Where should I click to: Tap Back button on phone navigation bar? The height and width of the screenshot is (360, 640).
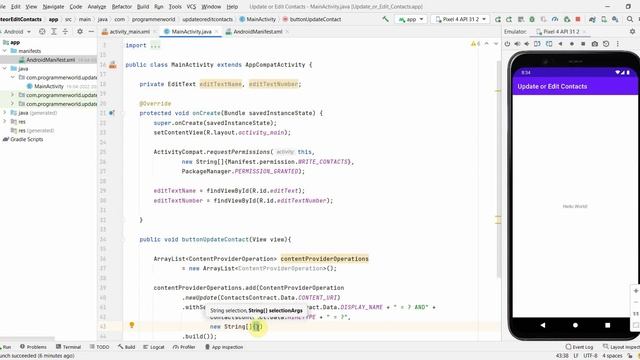click(x=542, y=325)
